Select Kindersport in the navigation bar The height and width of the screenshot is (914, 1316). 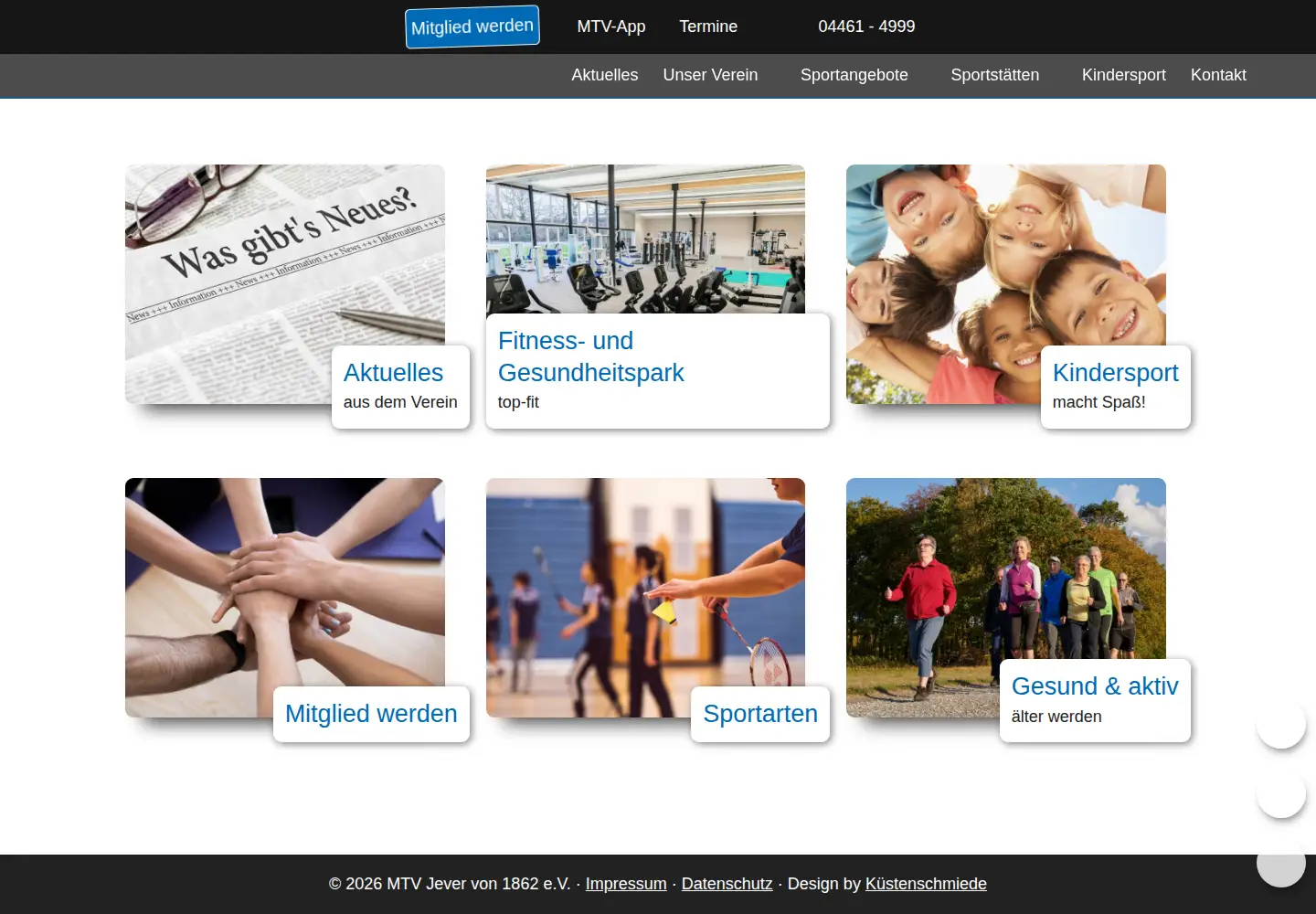(1124, 75)
